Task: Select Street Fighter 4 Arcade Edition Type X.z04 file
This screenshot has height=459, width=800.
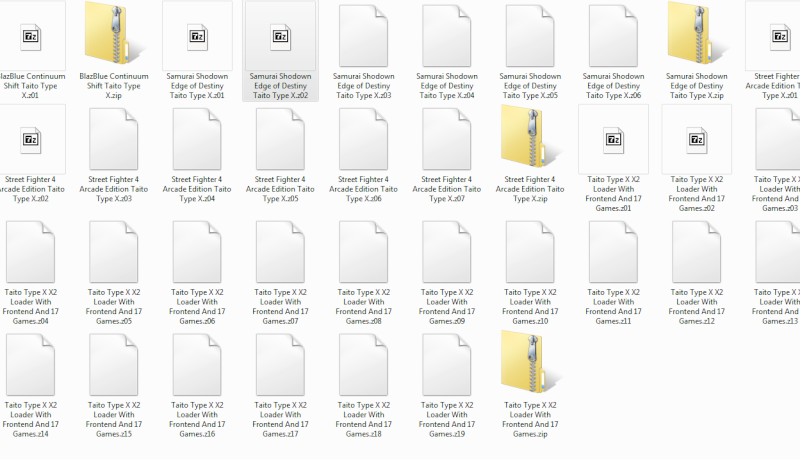Action: (x=197, y=139)
